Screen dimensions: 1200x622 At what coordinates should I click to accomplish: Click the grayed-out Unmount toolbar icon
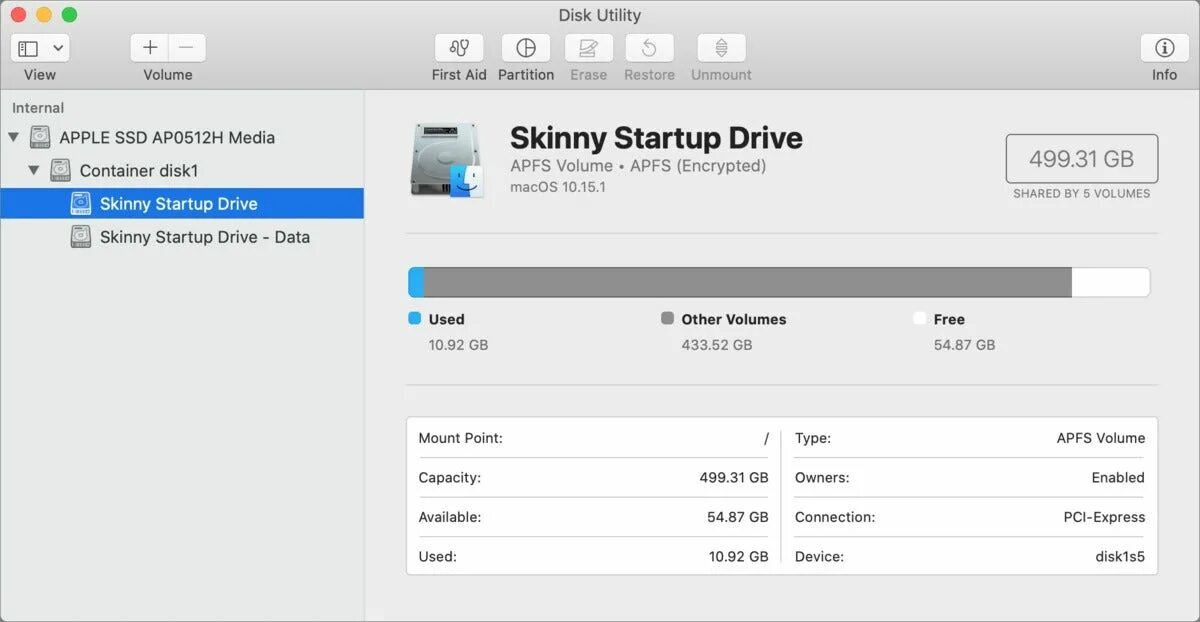click(x=721, y=48)
